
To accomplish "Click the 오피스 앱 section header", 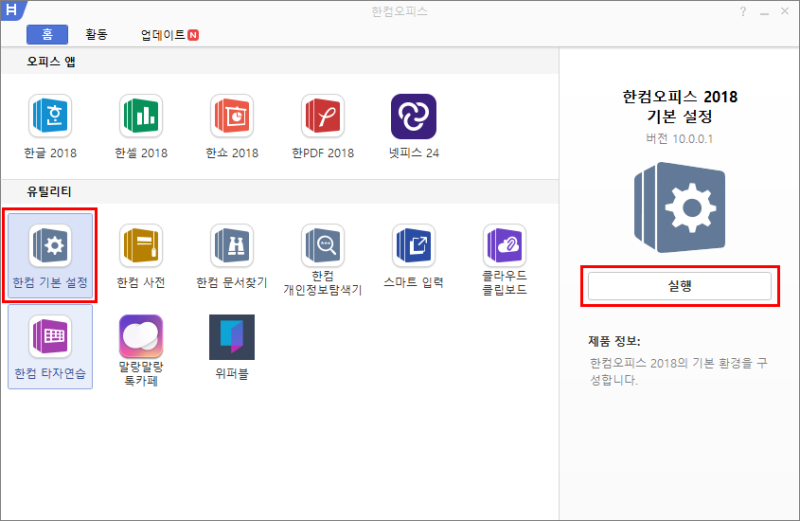I will pyautogui.click(x=51, y=62).
